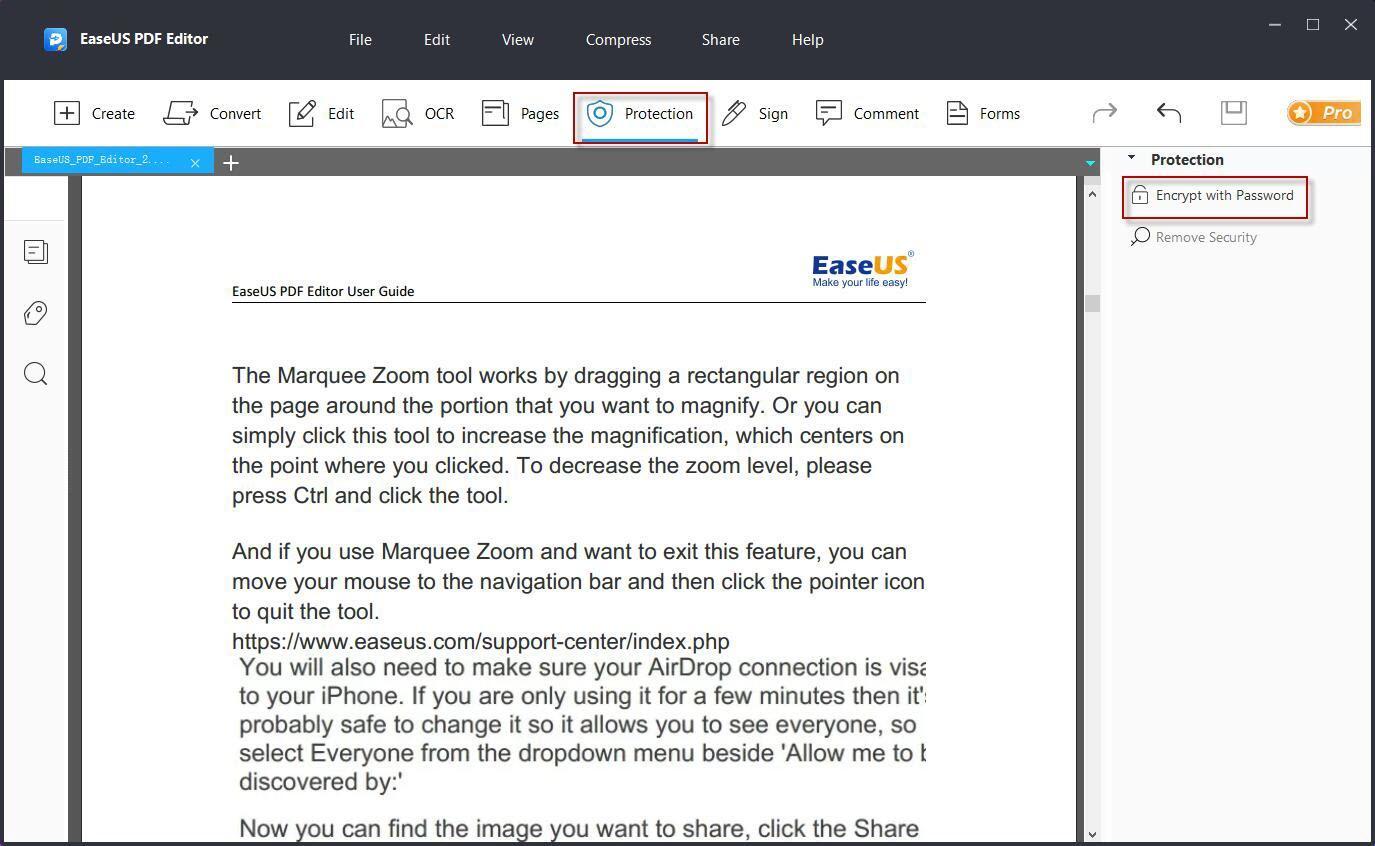
Task: Open the bookmarks sidebar panel icon
Action: point(36,252)
